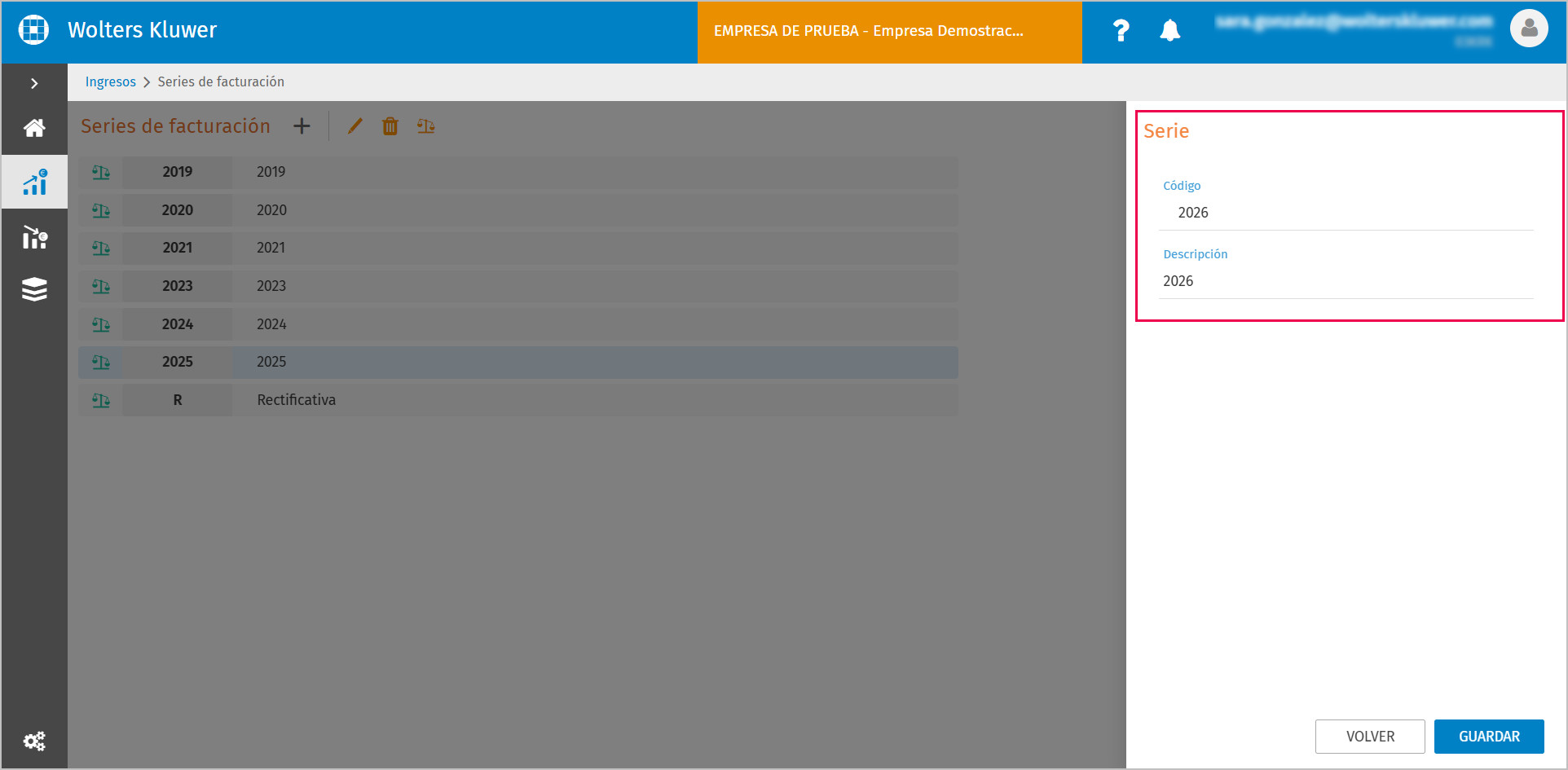Click the trash delete icon

tap(390, 126)
